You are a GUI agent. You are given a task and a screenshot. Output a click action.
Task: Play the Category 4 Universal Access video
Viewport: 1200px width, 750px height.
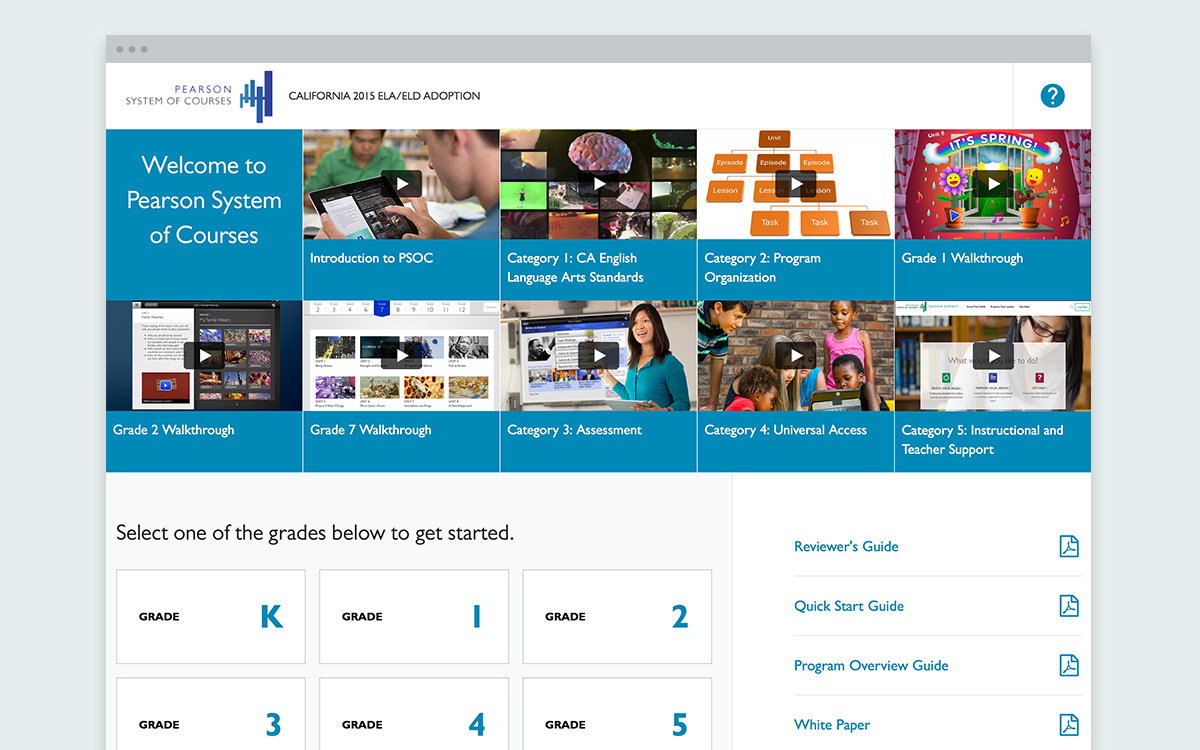pos(795,356)
